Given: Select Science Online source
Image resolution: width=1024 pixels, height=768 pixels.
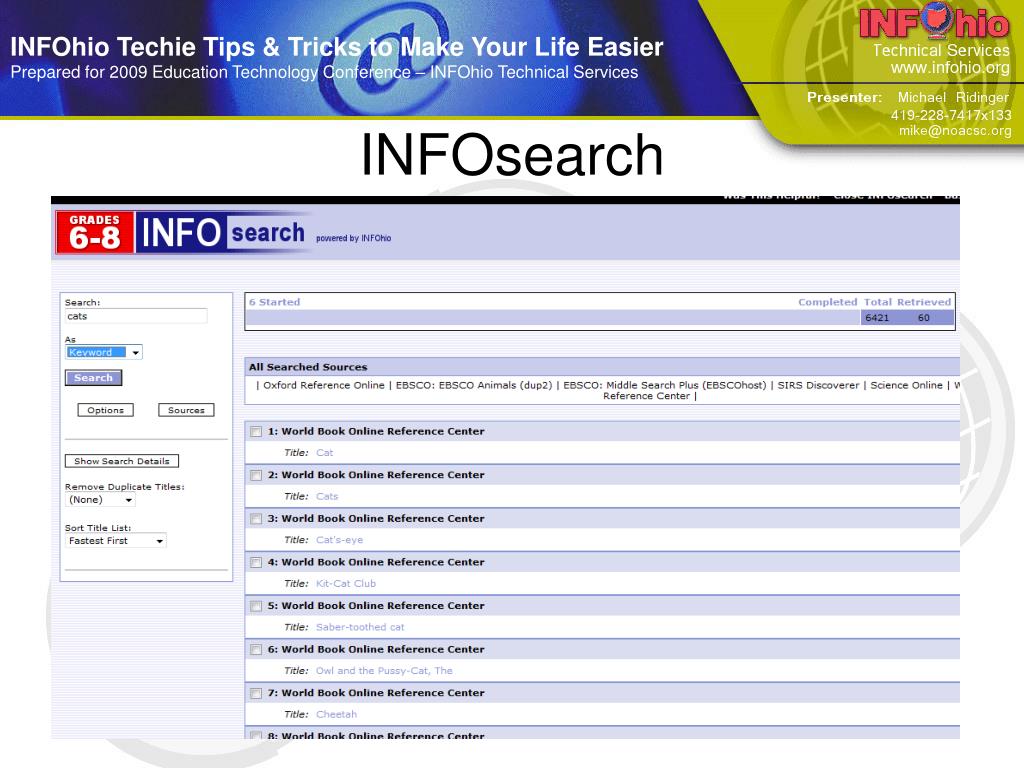Looking at the screenshot, I should 906,385.
